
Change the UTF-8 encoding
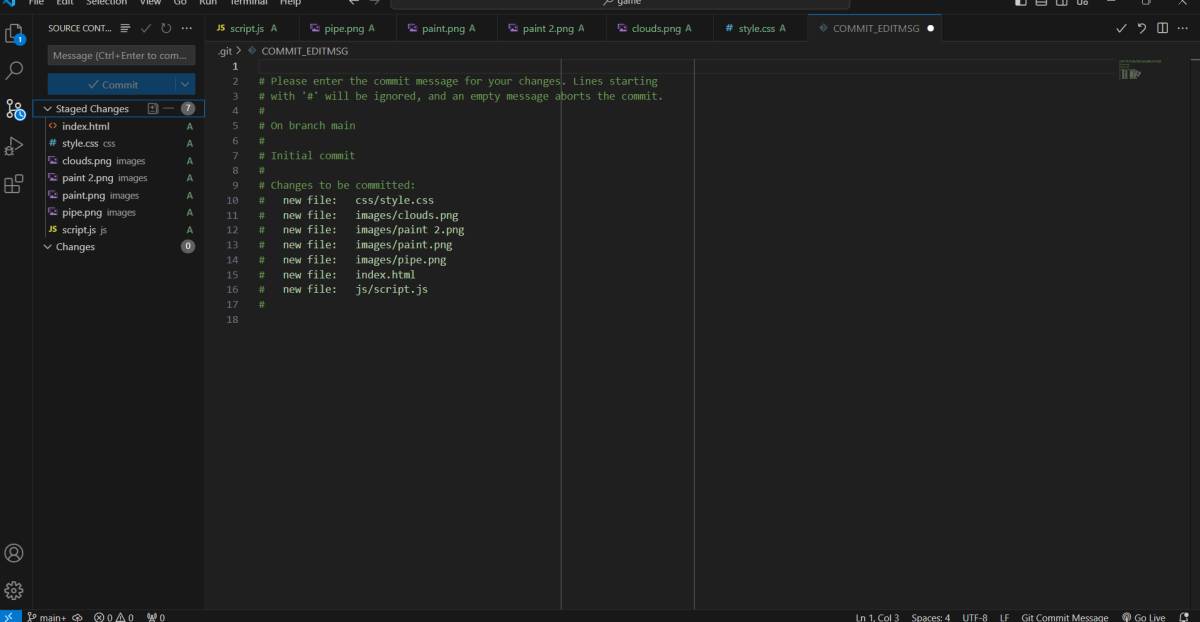pyautogui.click(x=975, y=617)
